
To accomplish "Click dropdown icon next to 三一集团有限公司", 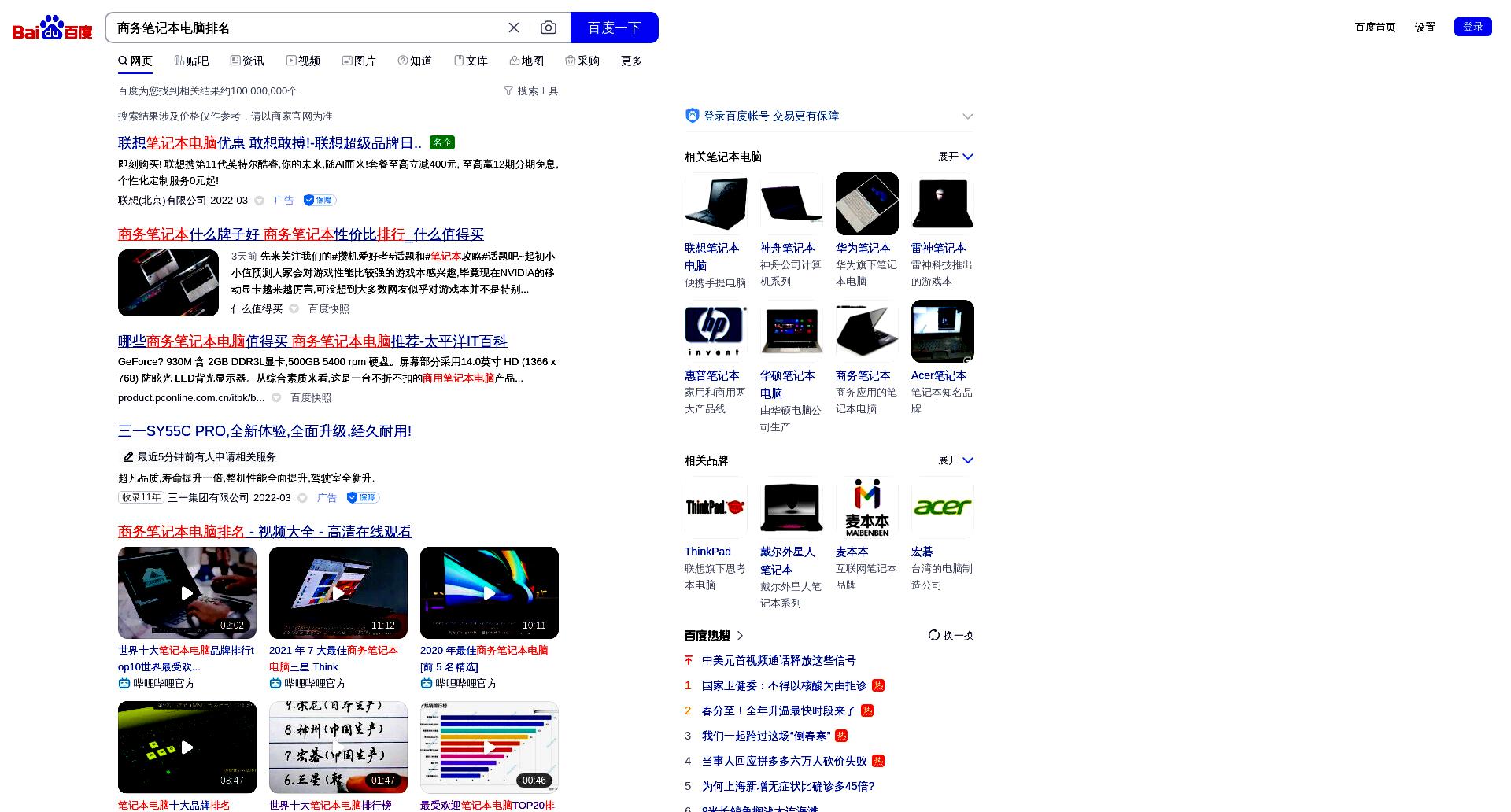I will click(302, 498).
